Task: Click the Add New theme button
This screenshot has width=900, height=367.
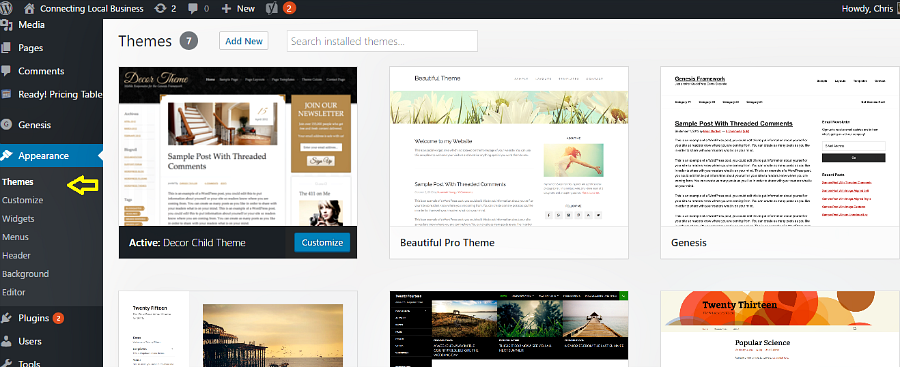Action: pyautogui.click(x=244, y=41)
